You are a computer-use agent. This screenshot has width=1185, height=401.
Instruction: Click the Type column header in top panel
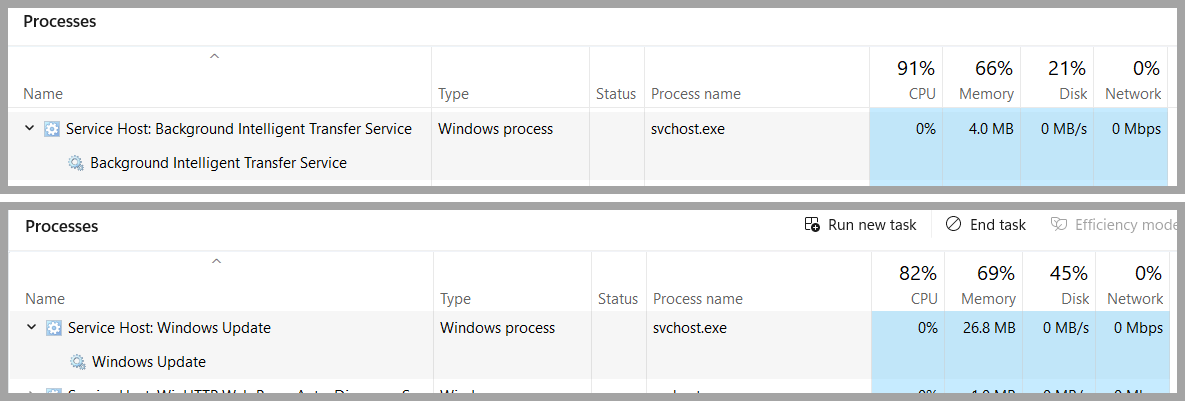(x=454, y=94)
